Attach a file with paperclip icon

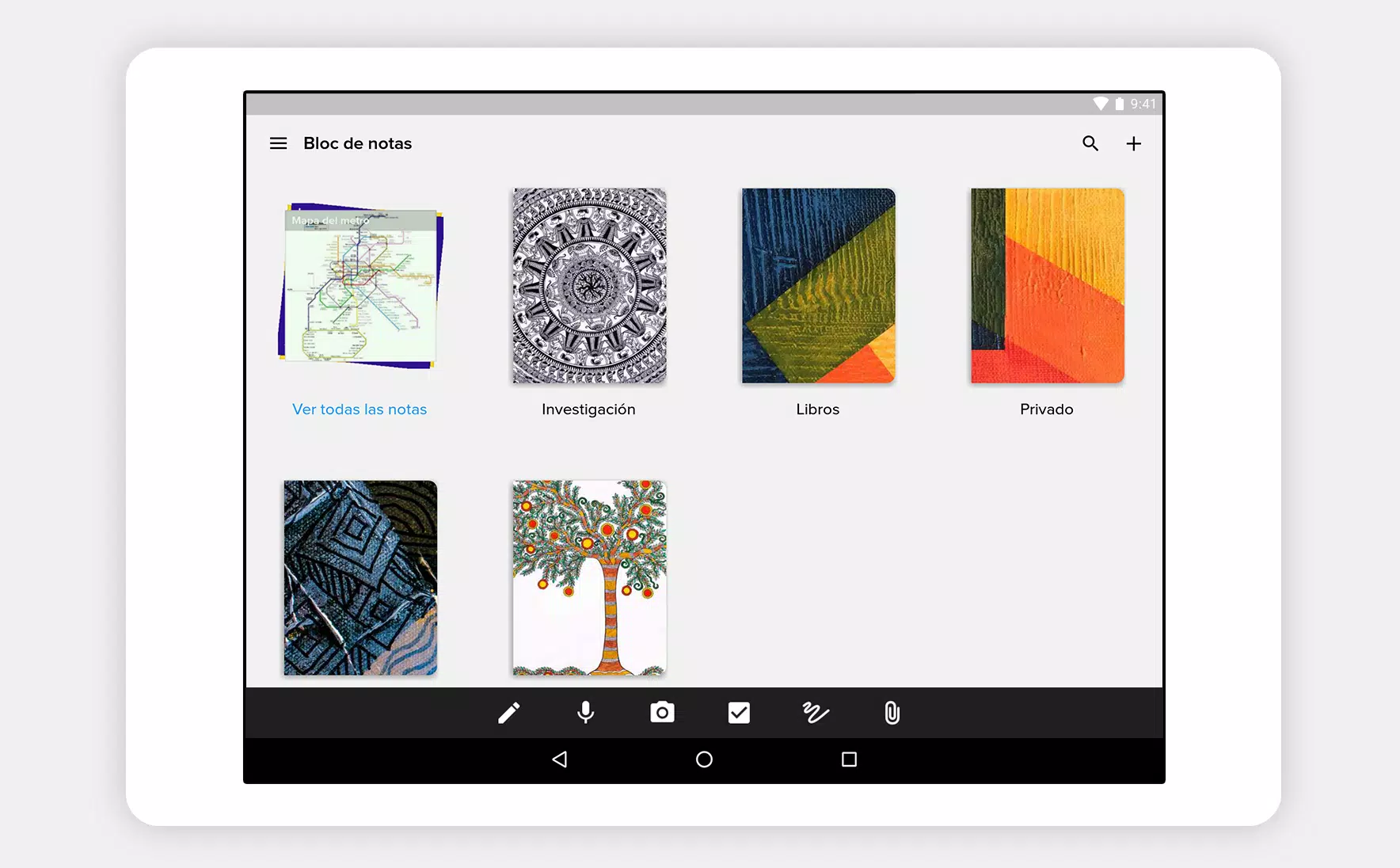[892, 713]
